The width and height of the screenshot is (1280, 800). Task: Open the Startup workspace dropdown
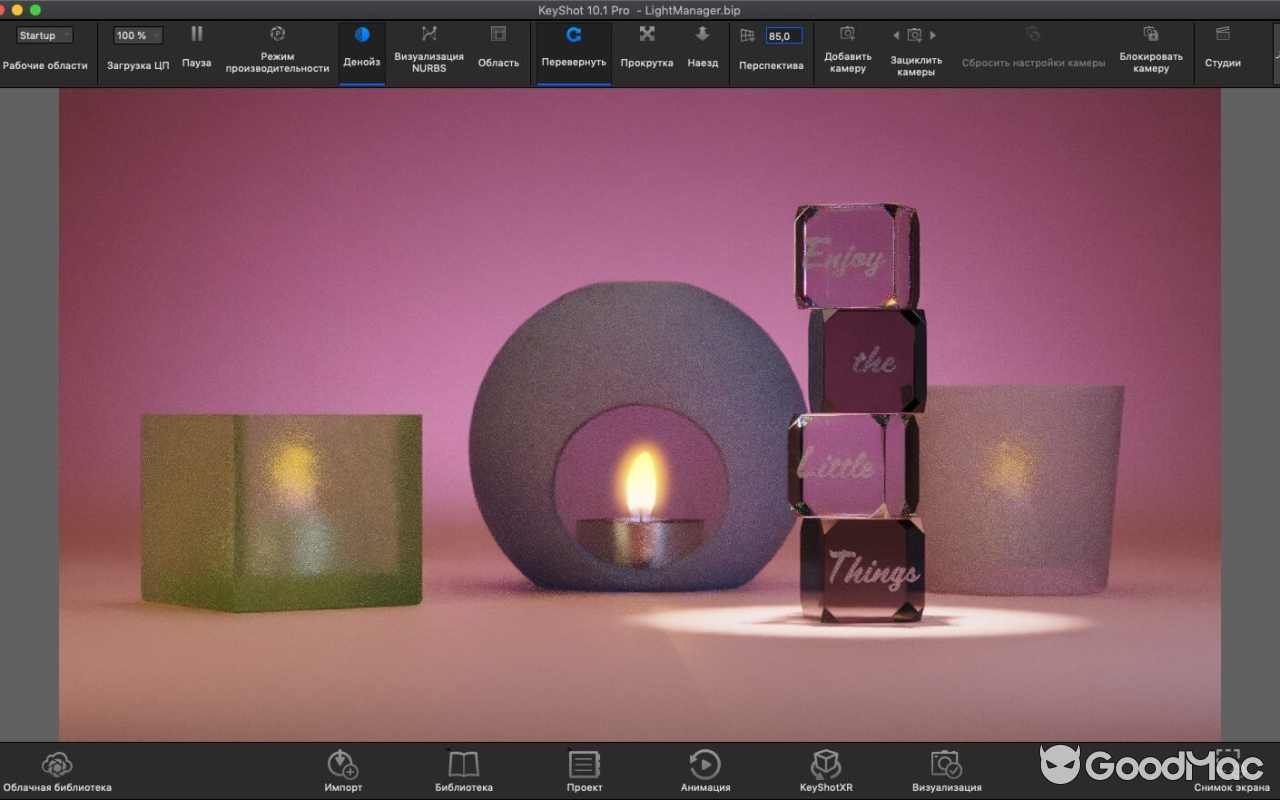[42, 34]
